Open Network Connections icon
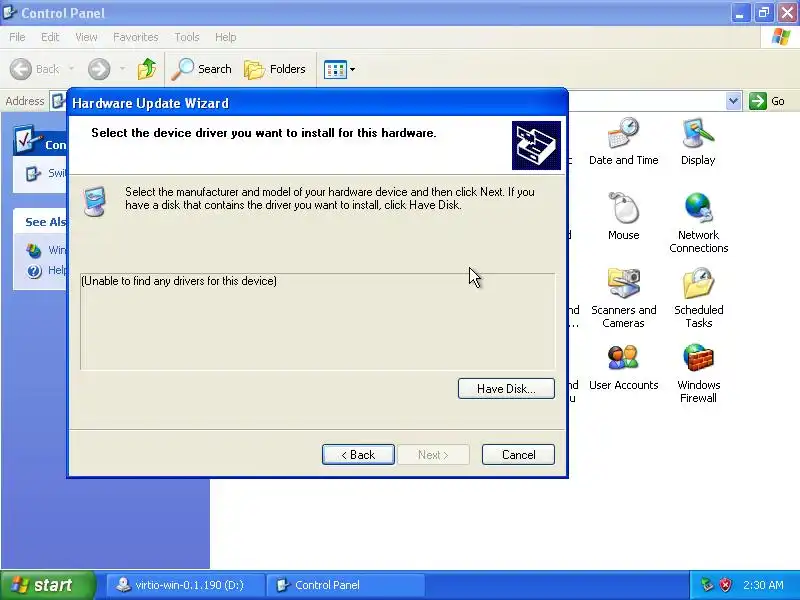 pyautogui.click(x=698, y=222)
